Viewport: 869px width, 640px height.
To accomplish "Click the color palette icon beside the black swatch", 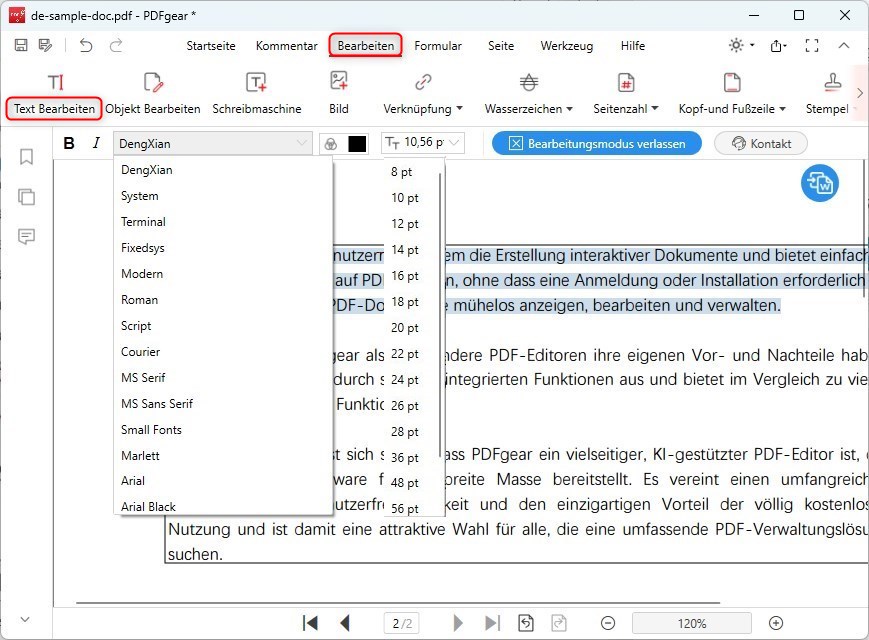I will 331,144.
